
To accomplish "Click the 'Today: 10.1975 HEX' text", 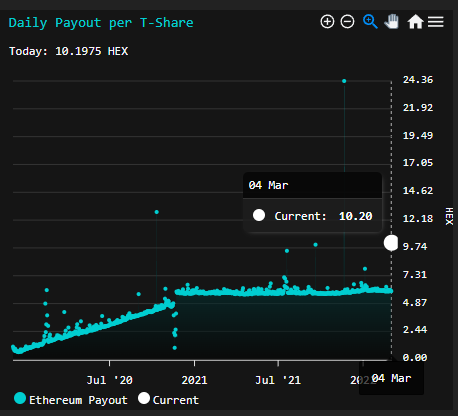I will (x=69, y=51).
